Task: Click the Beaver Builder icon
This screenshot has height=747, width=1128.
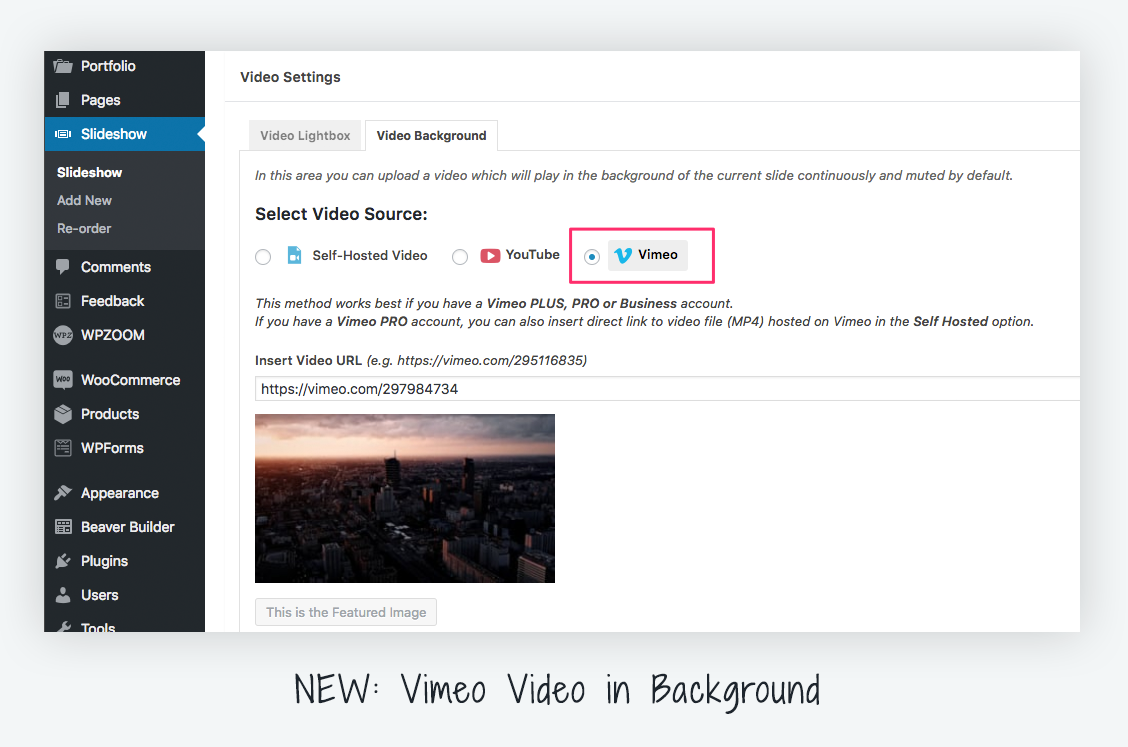Action: pos(63,527)
